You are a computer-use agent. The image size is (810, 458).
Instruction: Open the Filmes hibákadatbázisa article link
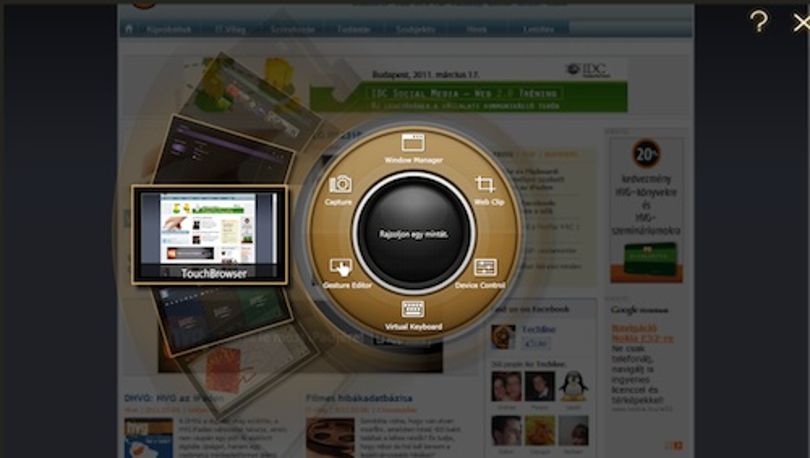click(359, 398)
